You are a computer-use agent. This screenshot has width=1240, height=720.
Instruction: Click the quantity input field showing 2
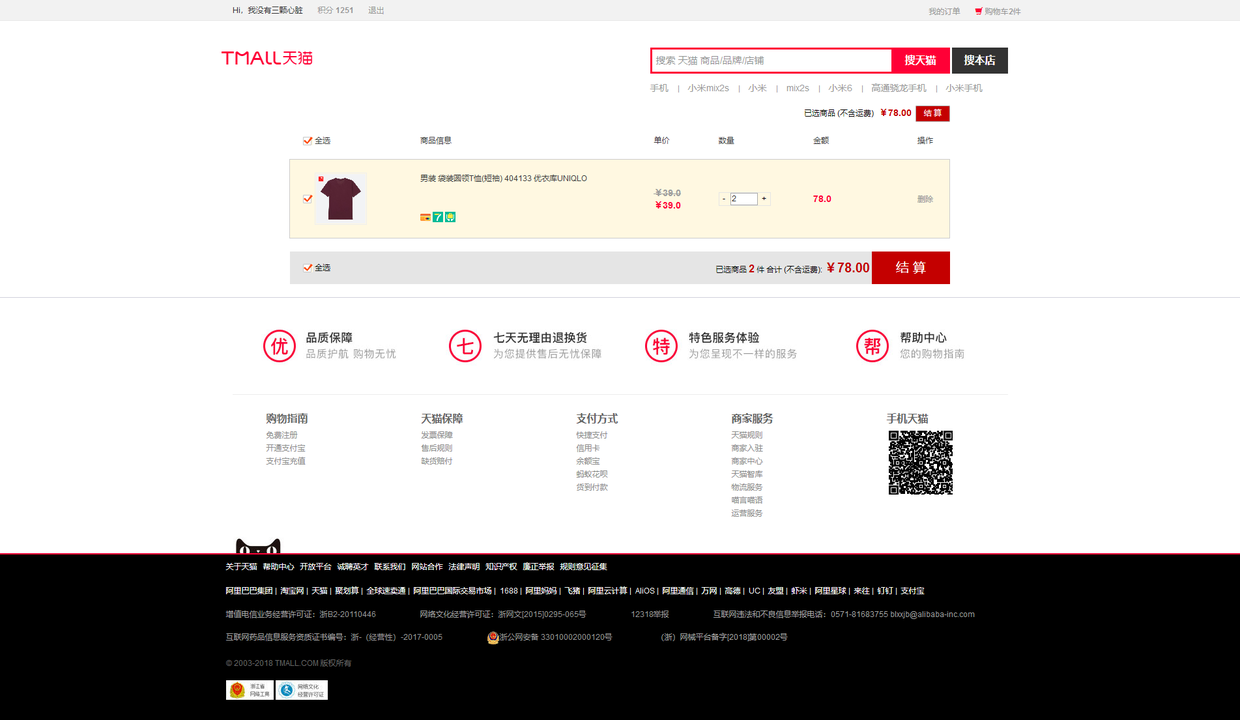coord(744,199)
